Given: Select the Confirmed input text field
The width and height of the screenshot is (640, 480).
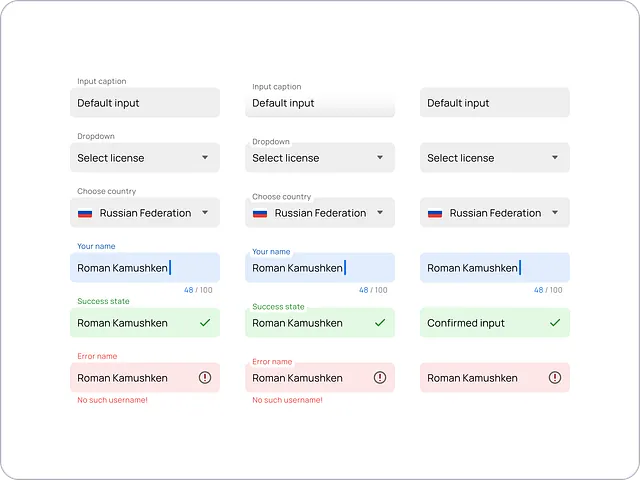Looking at the screenshot, I should tap(480, 323).
